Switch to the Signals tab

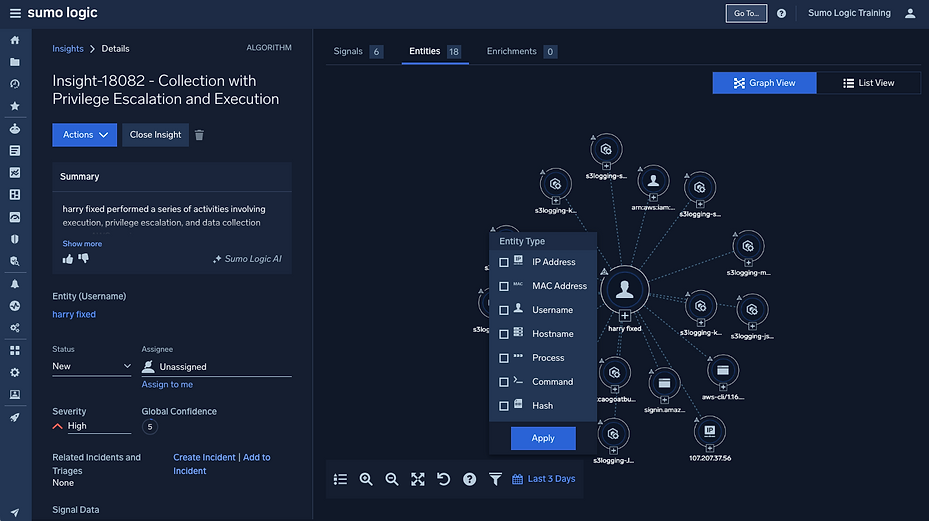[x=358, y=52]
